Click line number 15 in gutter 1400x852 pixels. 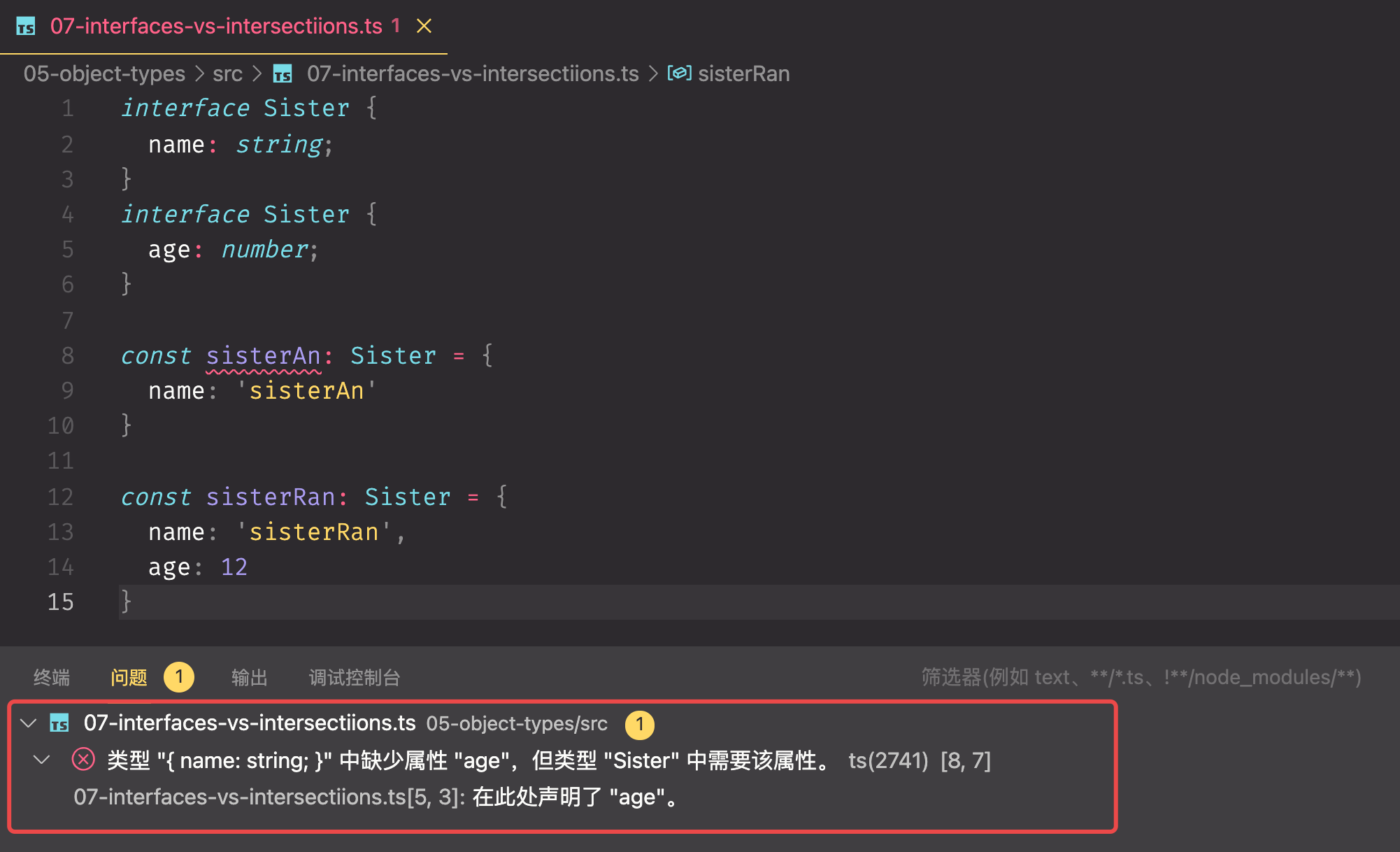(x=60, y=602)
